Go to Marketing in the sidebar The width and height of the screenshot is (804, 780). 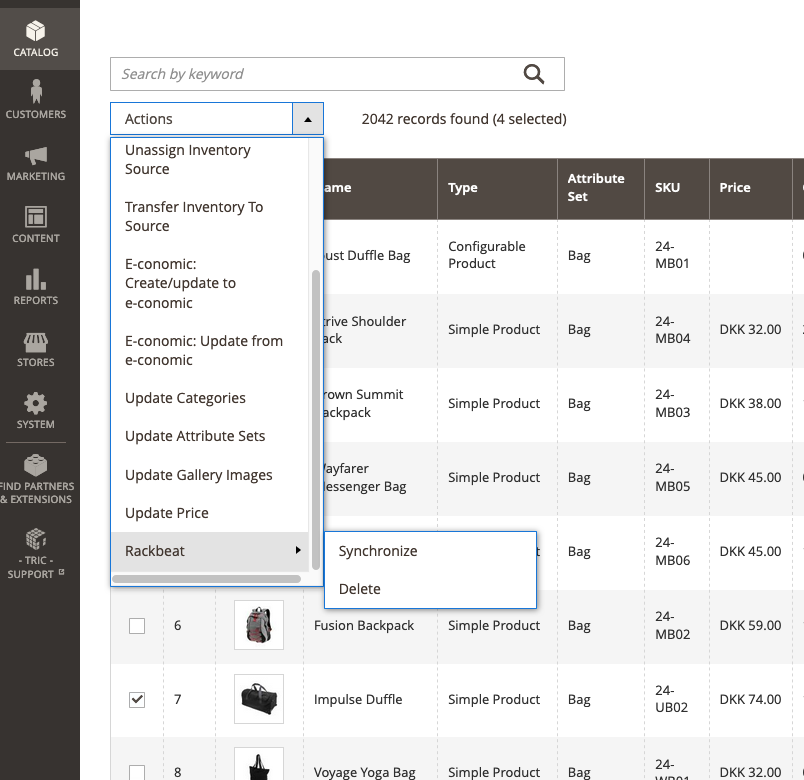36,163
